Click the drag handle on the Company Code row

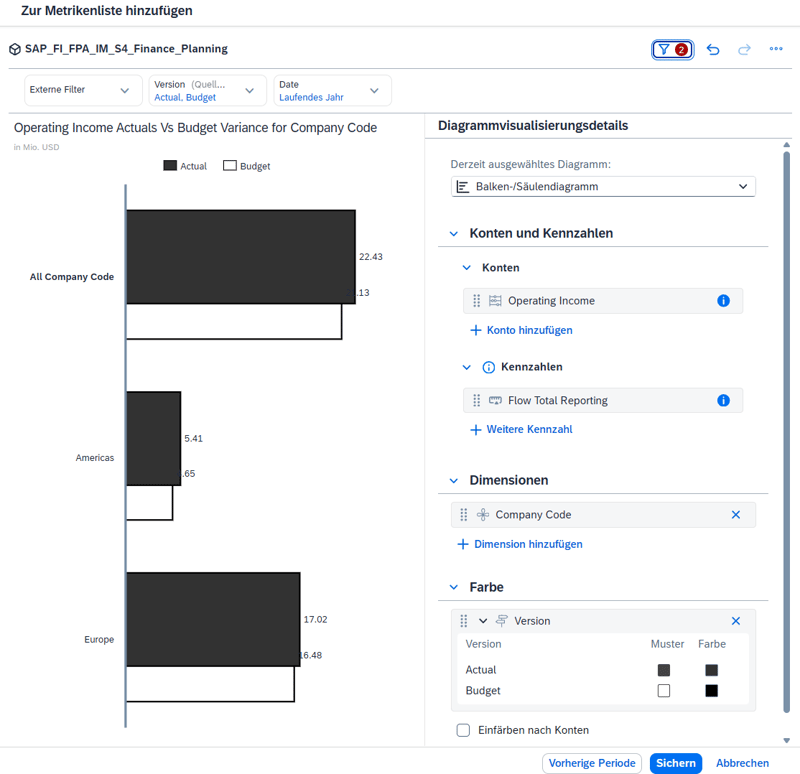click(463, 514)
